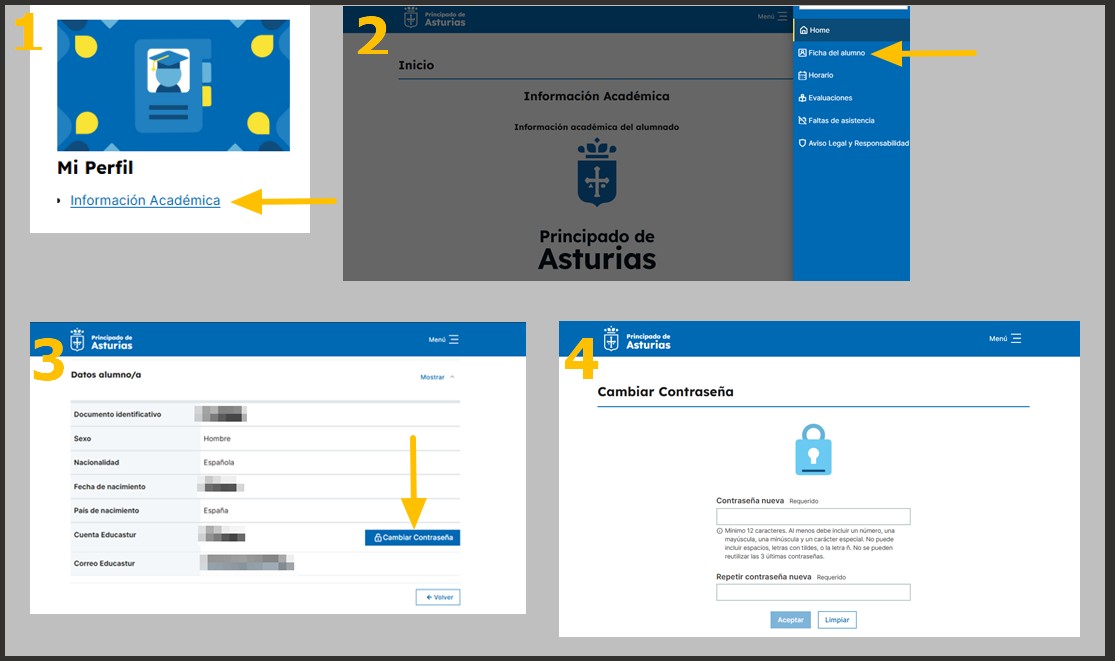Screen dimensions: 1115x661
Task: Open the Menú hamburger on the Datos alumno/a page
Action: pos(444,340)
